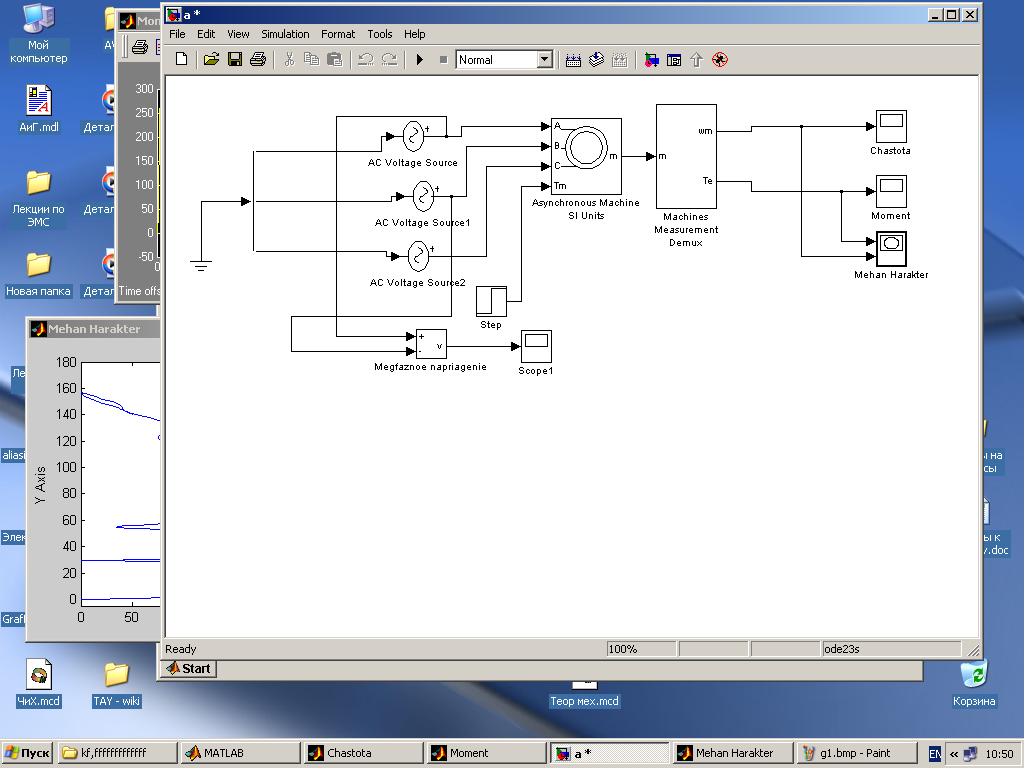Switch to Mehan Harakter taskbar button
The height and width of the screenshot is (768, 1024).
733,753
